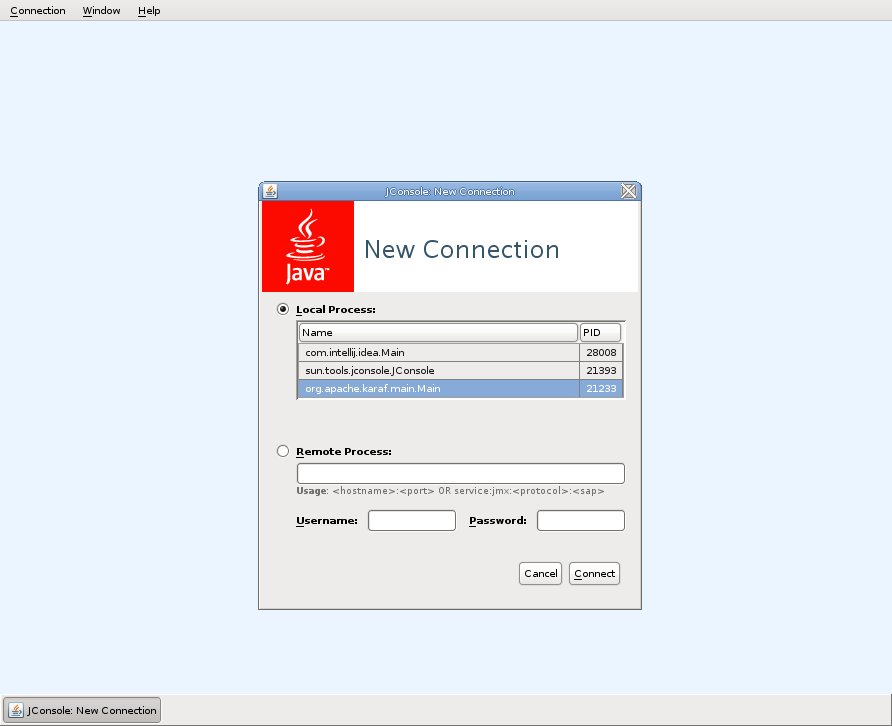Select the Remote Process radio button
The width and height of the screenshot is (892, 726).
coord(283,451)
